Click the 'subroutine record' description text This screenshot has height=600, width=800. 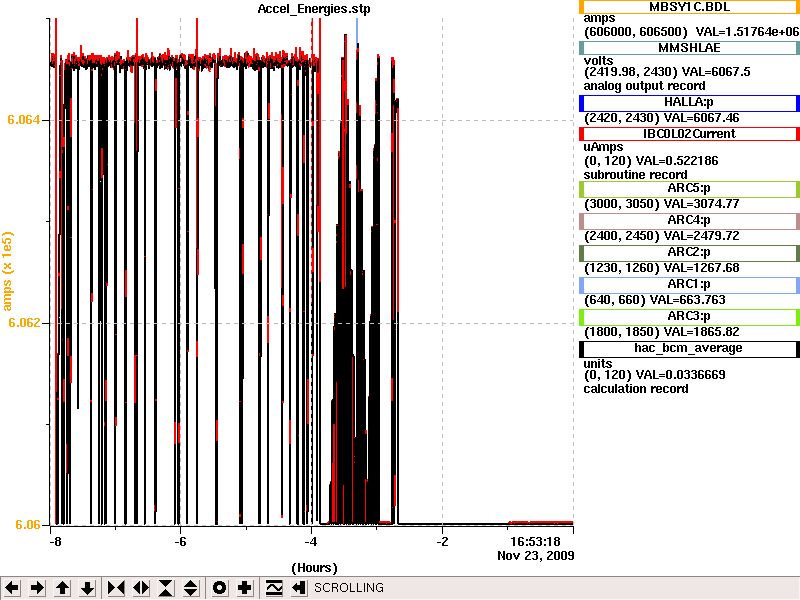click(x=635, y=175)
